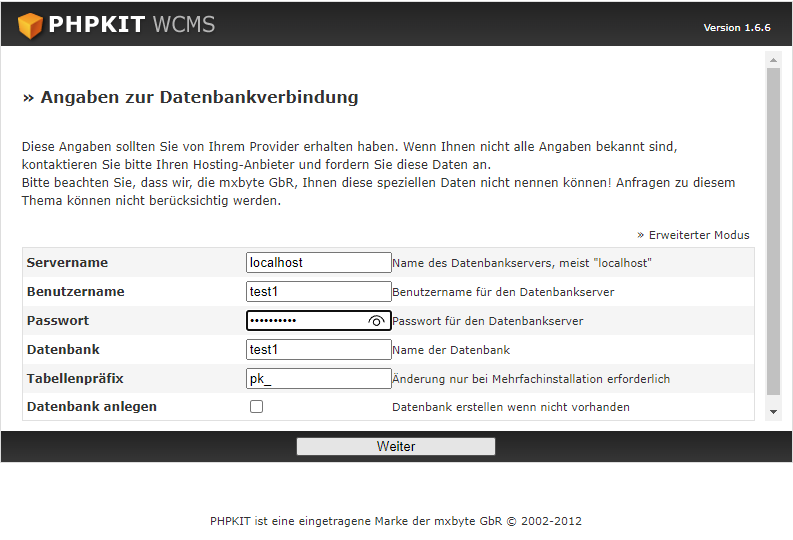Click the PHPKIT orange cube logo

pos(31,25)
